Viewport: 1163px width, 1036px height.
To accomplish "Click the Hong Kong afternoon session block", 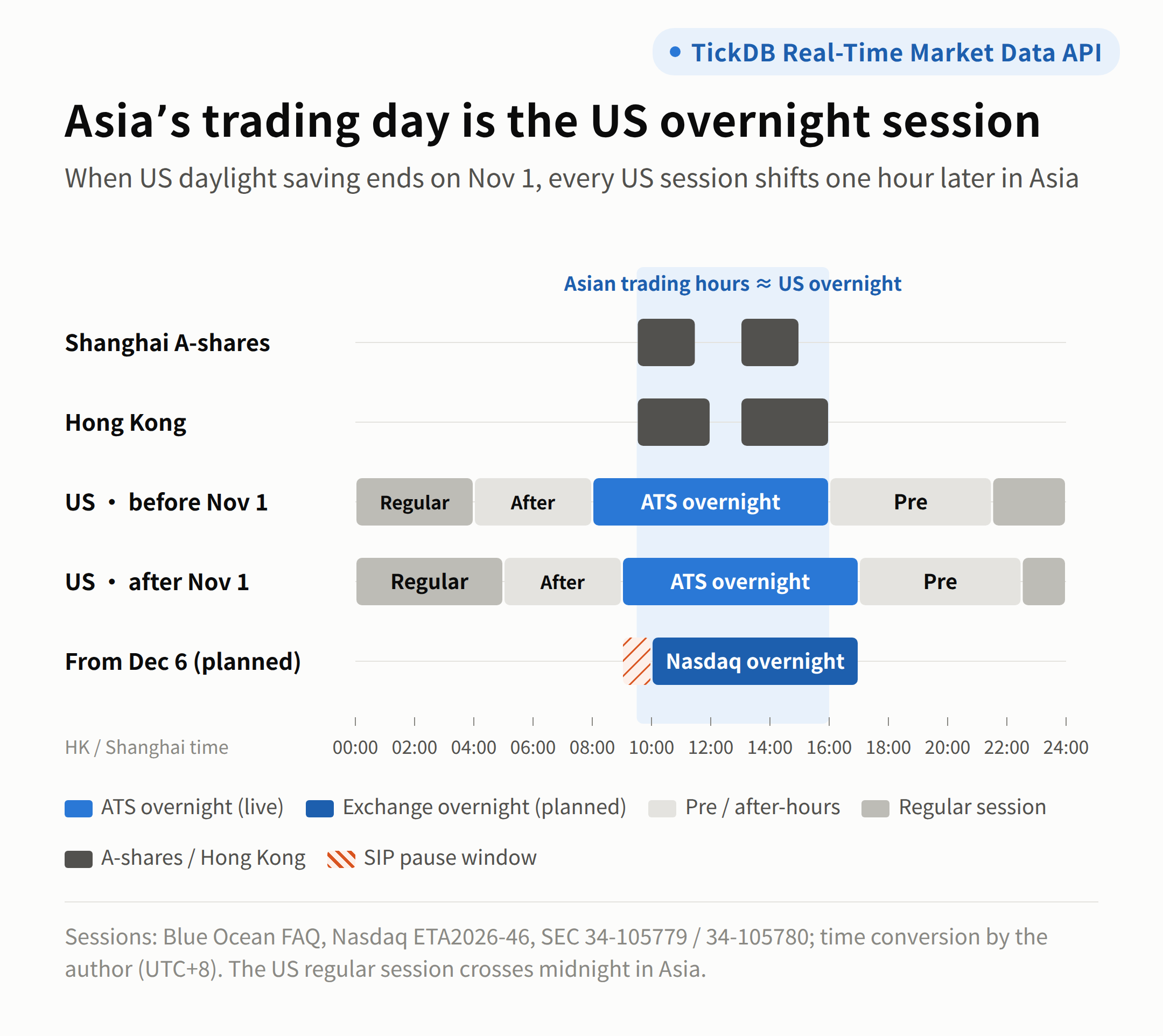I will pyautogui.click(x=784, y=422).
